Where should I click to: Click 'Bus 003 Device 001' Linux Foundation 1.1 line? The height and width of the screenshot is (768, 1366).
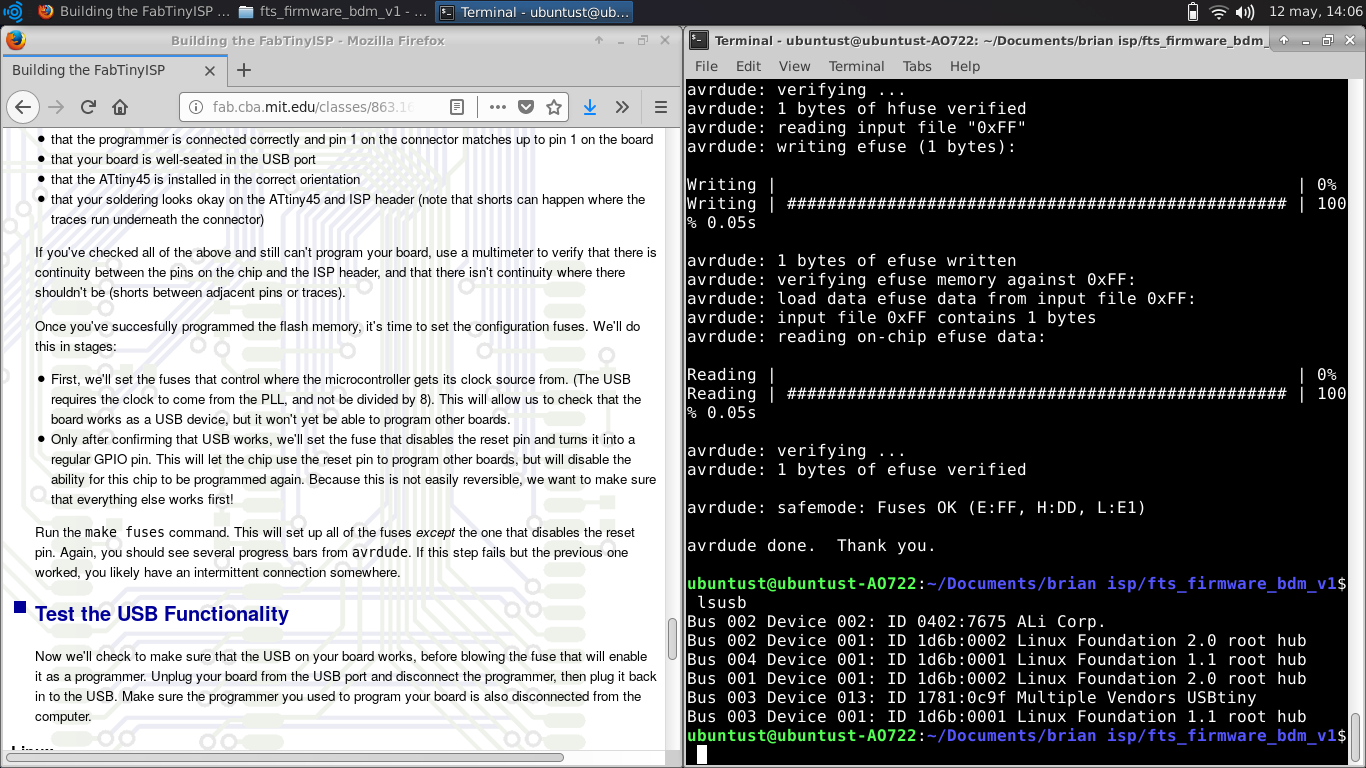pos(996,716)
